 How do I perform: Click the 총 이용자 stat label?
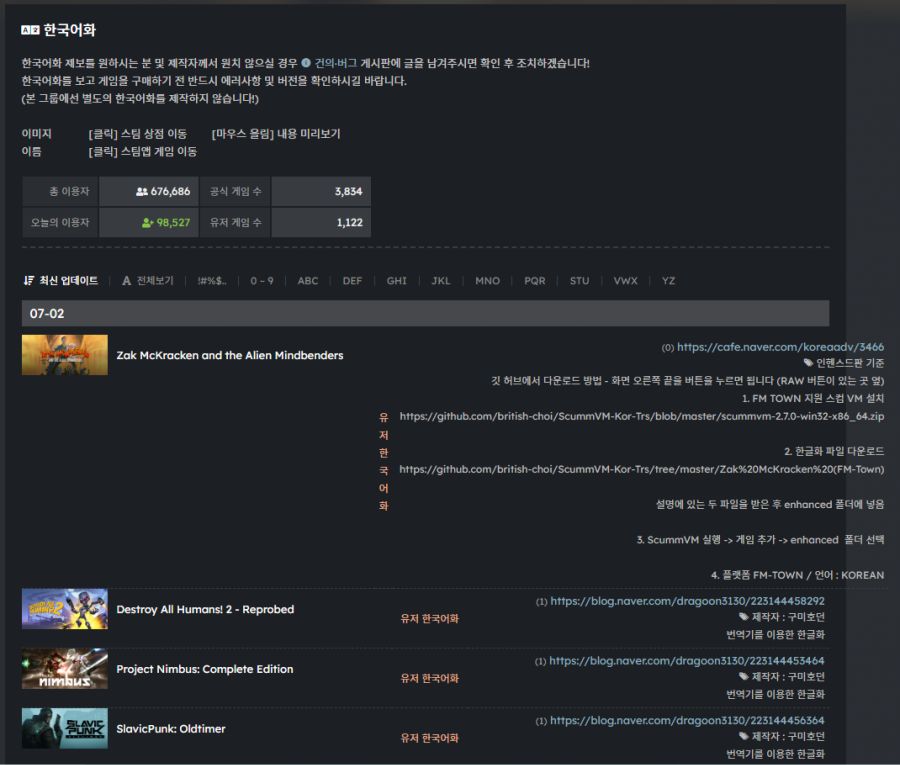point(69,191)
